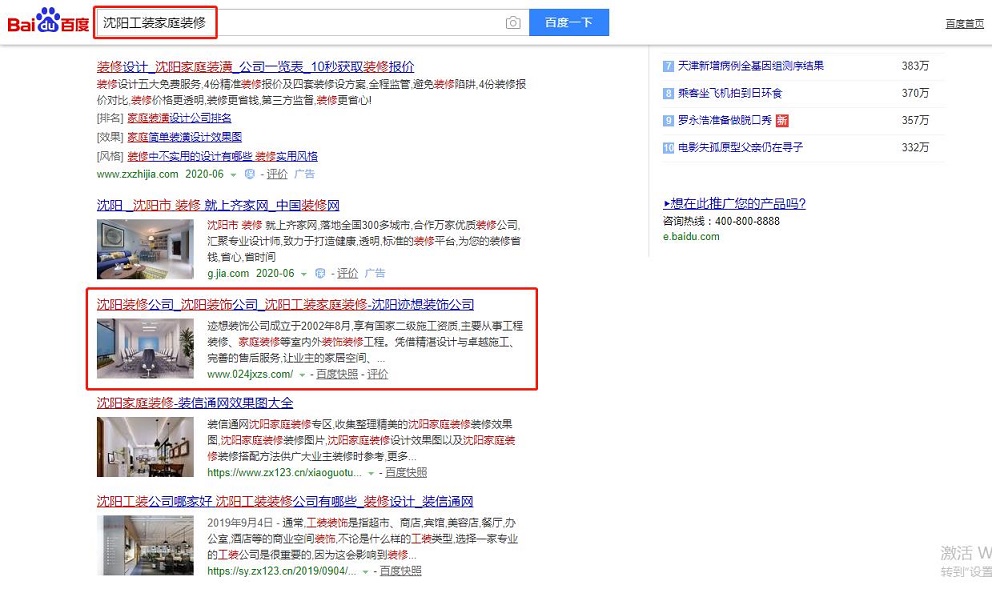992x593 pixels.
Task: Expand dropdown arrow next to www.zxzhijia.com
Action: (233, 175)
